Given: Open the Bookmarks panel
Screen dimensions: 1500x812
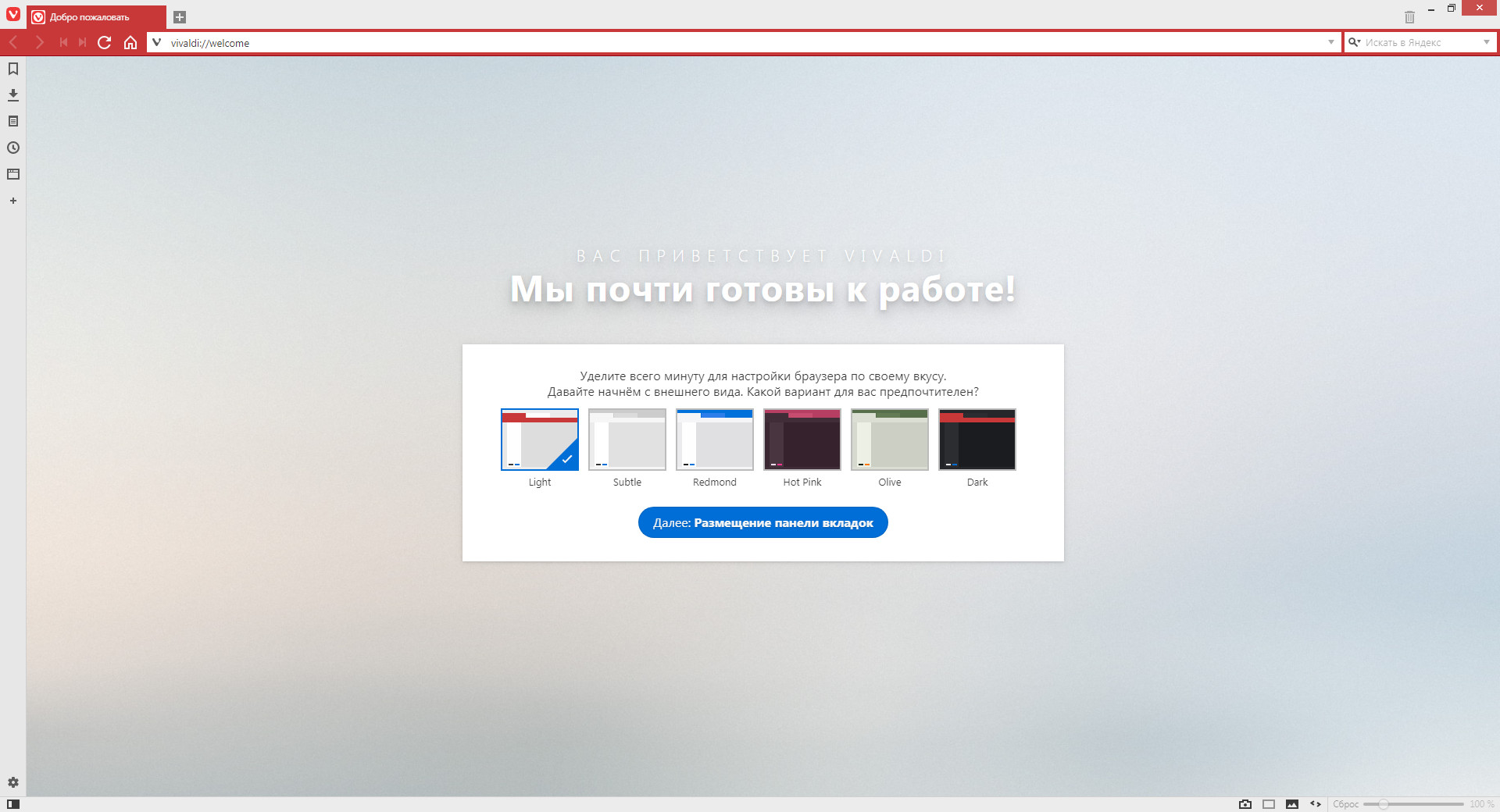Looking at the screenshot, I should [13, 69].
